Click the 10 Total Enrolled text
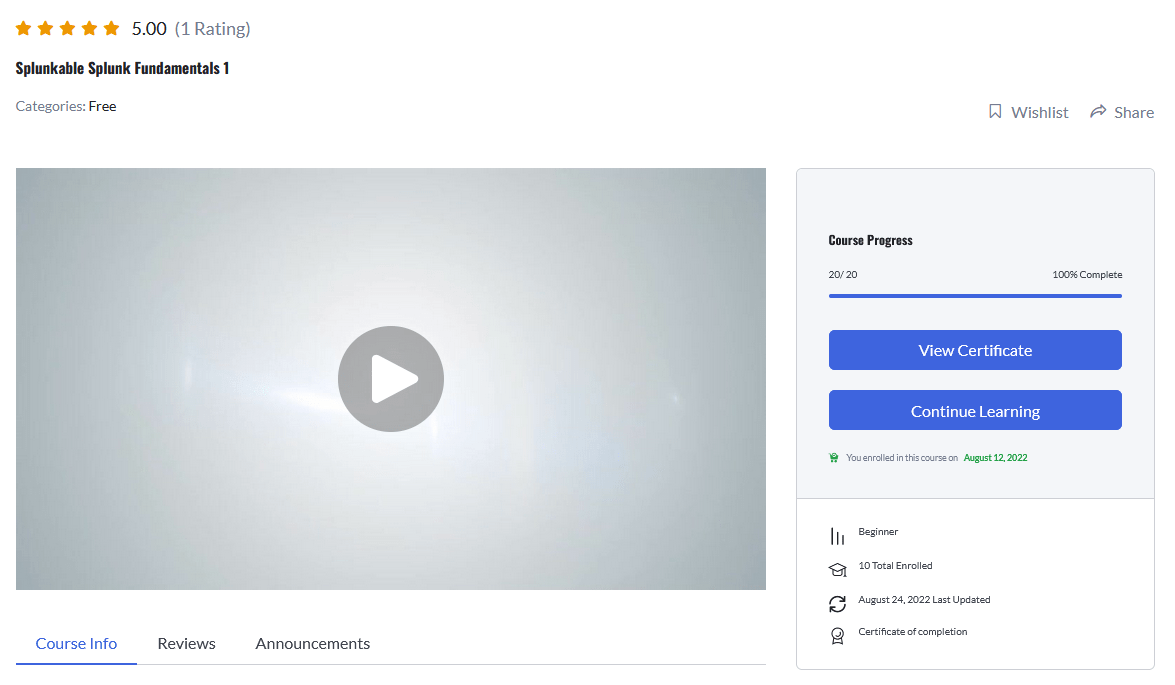This screenshot has width=1175, height=685. (x=895, y=566)
